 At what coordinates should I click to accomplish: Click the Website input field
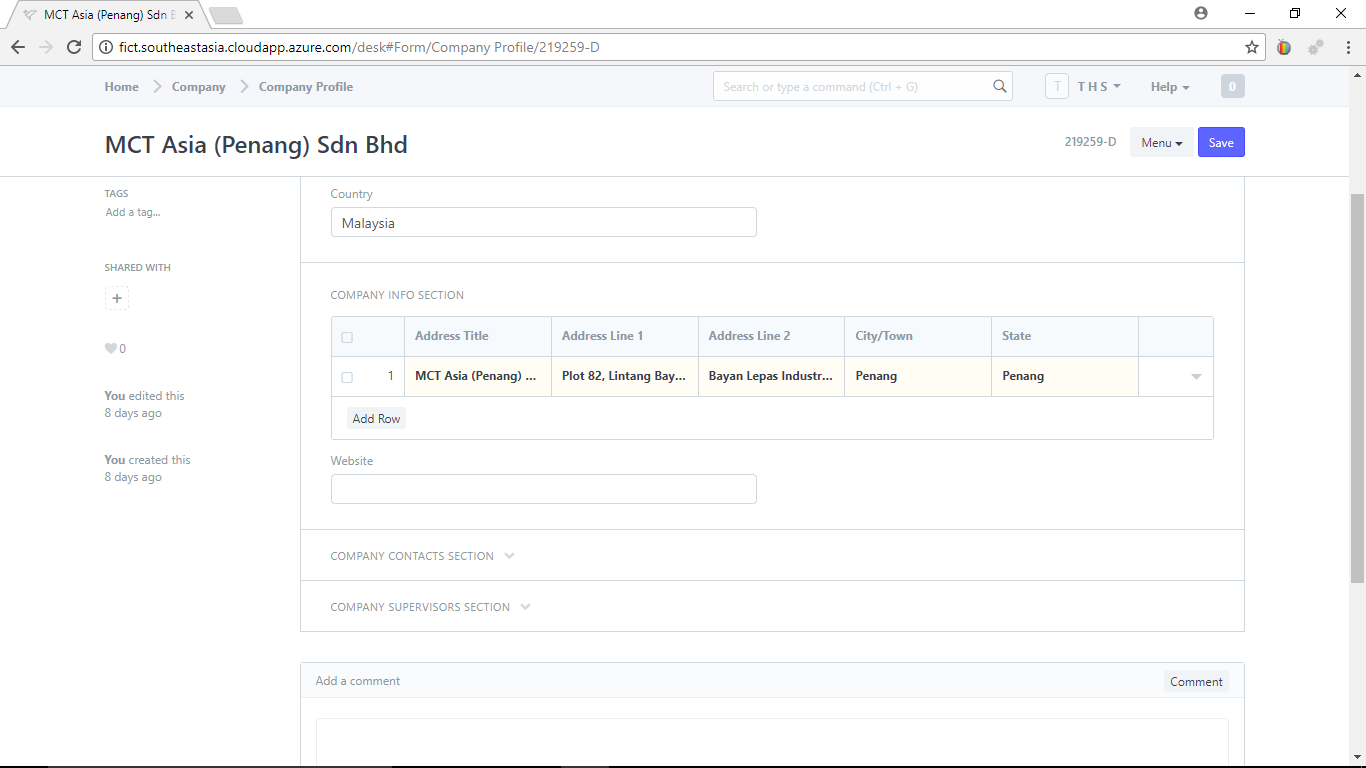(x=543, y=489)
